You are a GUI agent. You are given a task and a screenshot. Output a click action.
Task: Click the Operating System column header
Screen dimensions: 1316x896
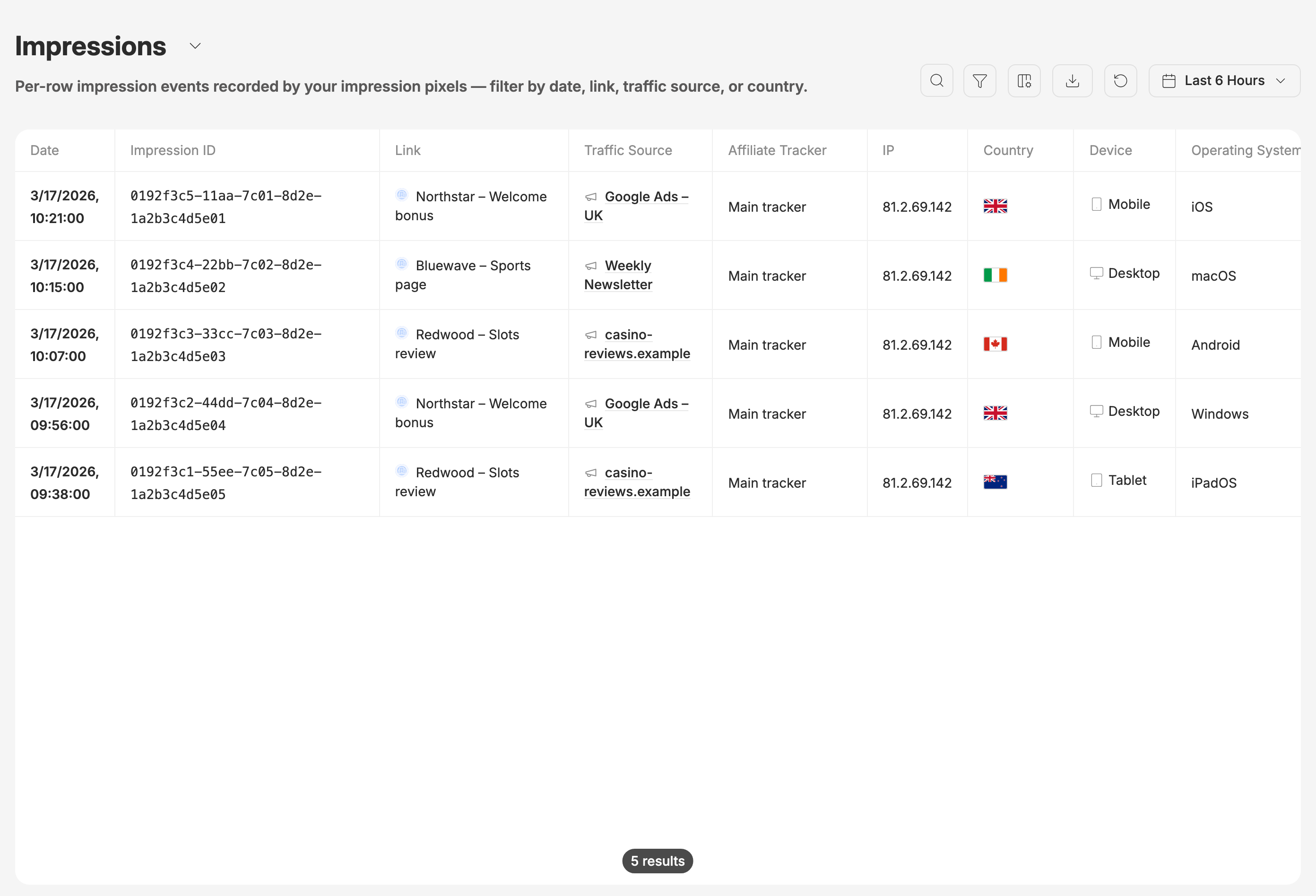pos(1245,151)
